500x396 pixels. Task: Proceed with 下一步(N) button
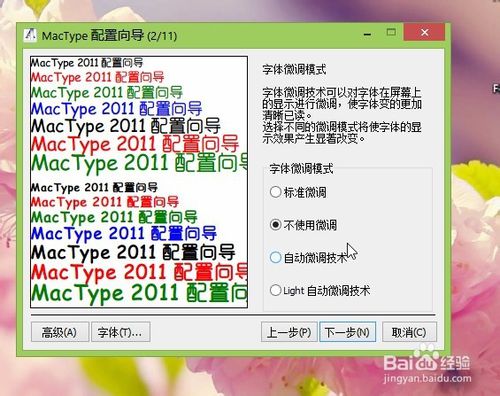point(347,332)
